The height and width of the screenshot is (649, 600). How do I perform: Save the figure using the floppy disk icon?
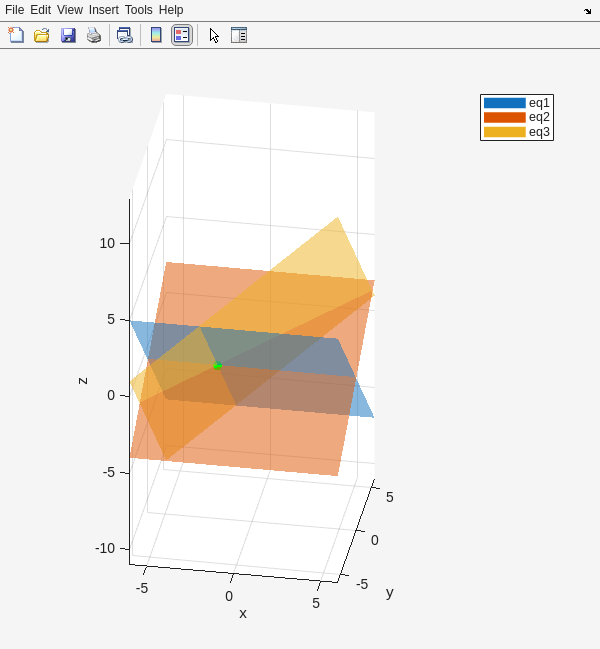pos(68,35)
